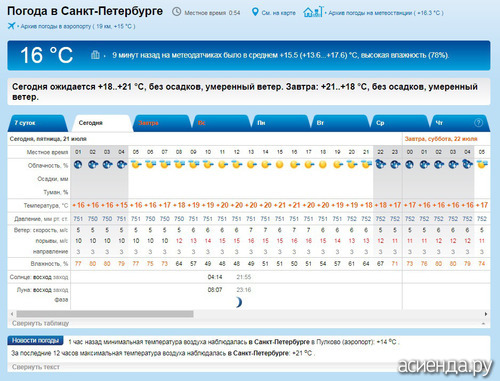Screen dimensions: 500x381
Task: Click the cloudiness icon for hour 08
Action: [x=179, y=165]
